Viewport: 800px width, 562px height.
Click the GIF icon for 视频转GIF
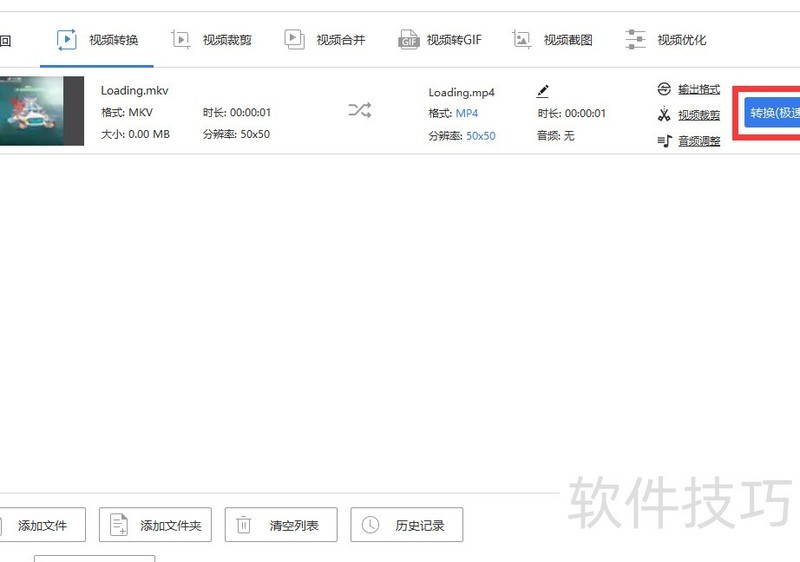pyautogui.click(x=408, y=40)
